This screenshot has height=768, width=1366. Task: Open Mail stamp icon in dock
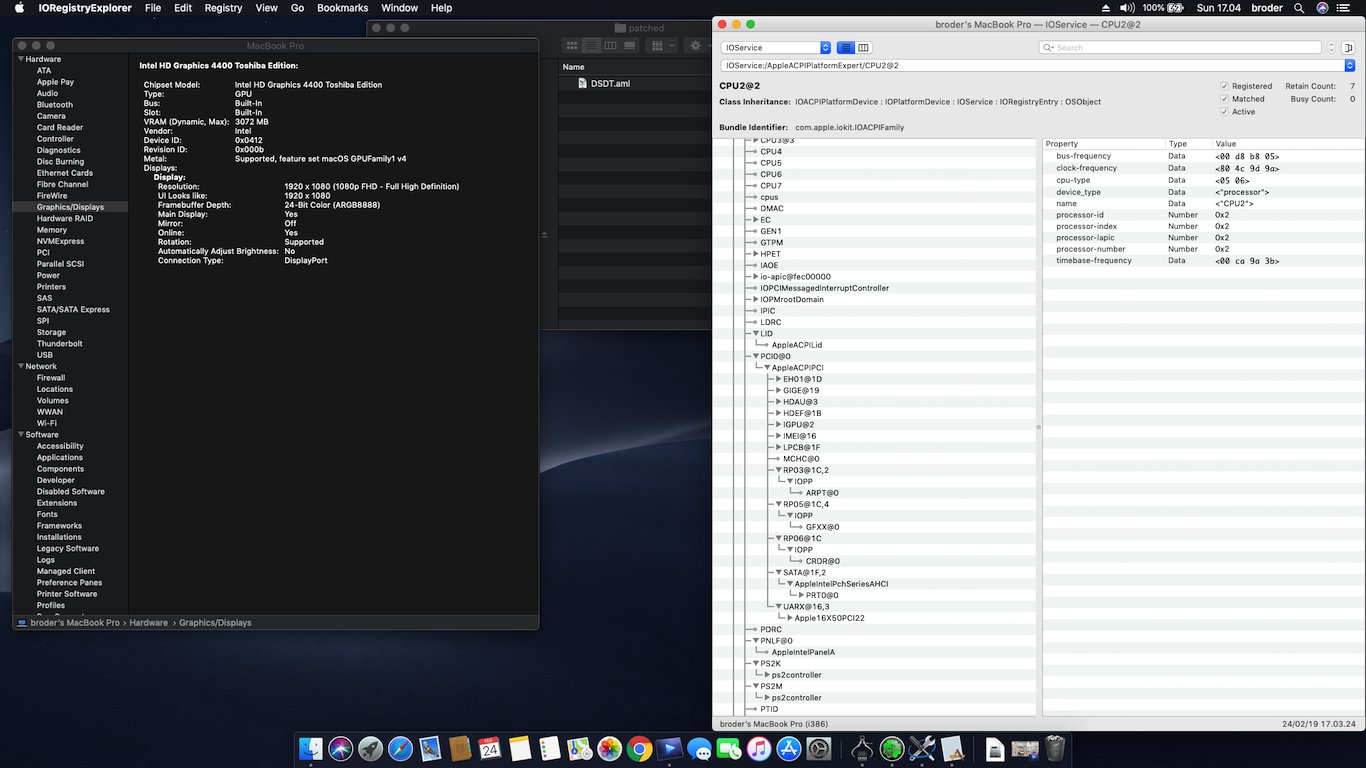click(x=431, y=748)
